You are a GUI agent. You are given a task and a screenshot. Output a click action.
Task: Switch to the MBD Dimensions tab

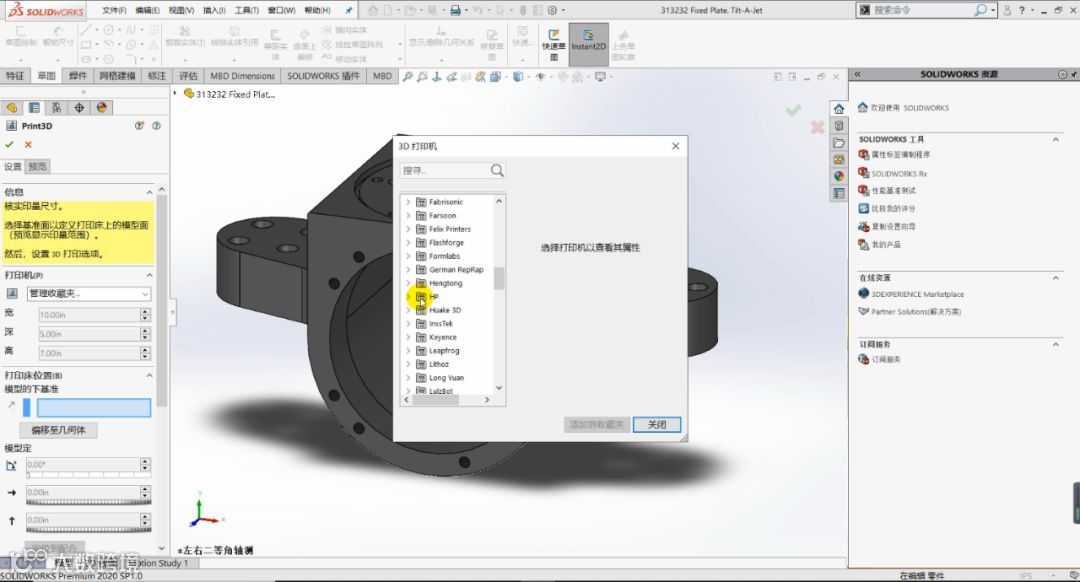pos(242,76)
